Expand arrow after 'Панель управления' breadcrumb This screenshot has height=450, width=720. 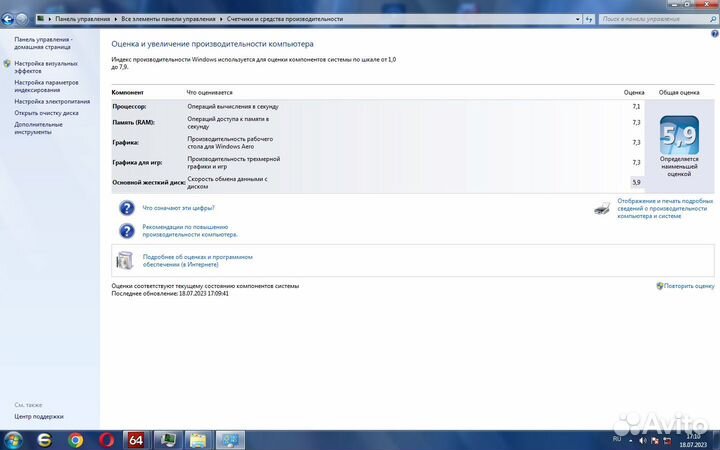(x=116, y=19)
